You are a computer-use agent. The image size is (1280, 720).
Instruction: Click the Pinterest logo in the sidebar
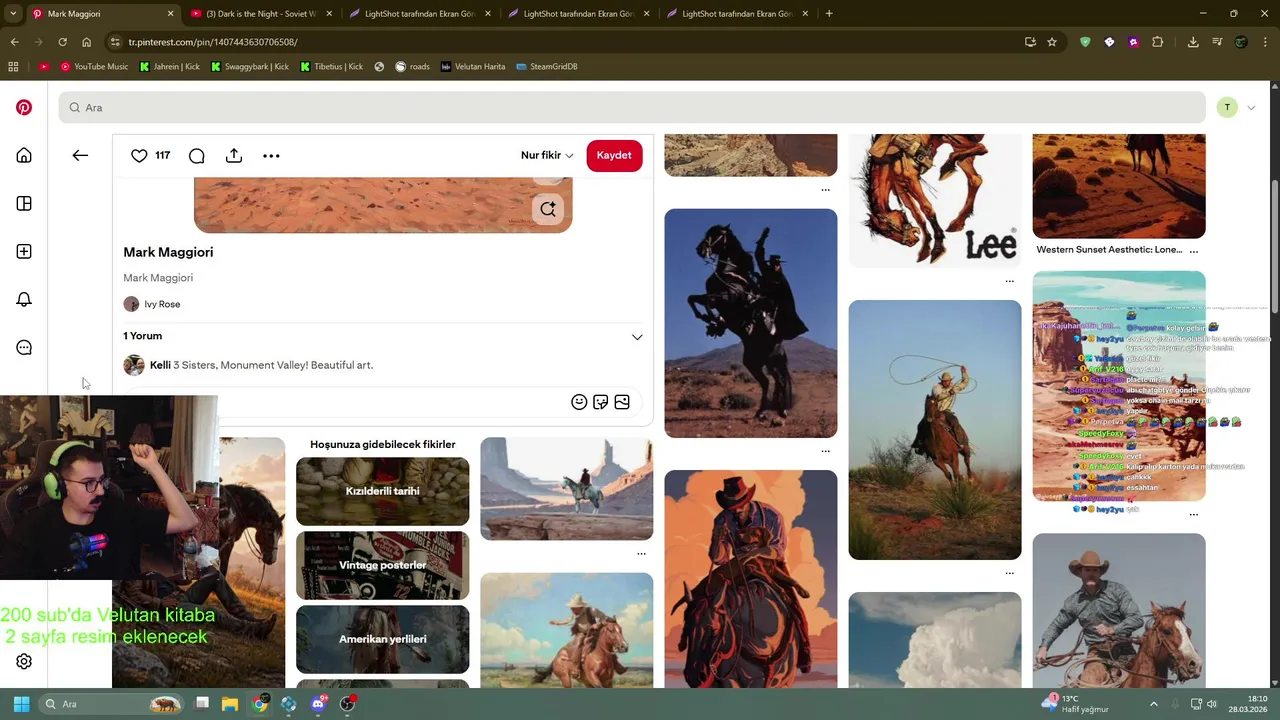24,107
